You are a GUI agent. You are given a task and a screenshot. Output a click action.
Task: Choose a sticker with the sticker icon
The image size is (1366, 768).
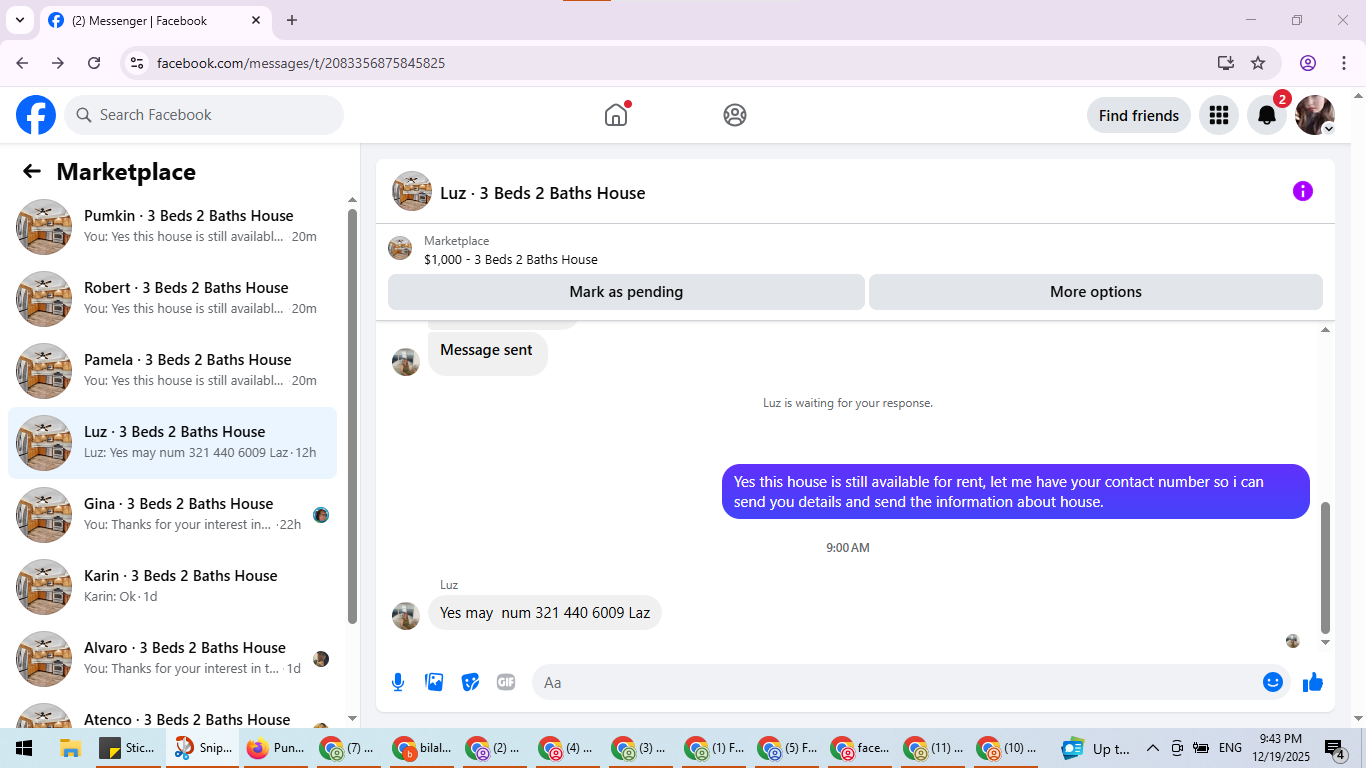pos(470,682)
